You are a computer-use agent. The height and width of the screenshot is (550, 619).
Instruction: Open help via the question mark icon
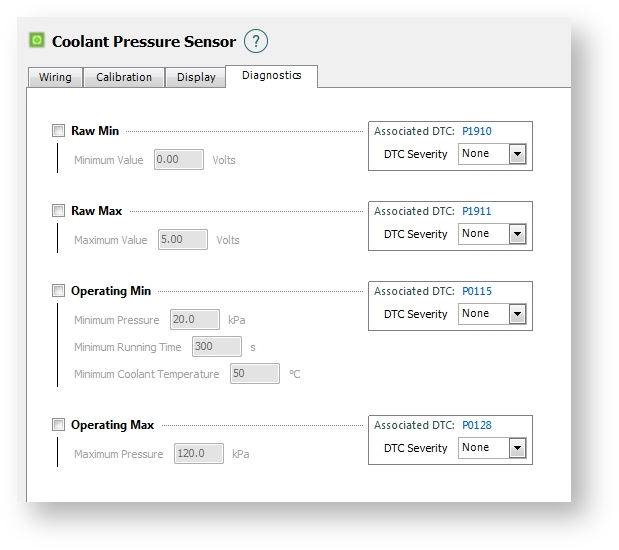(x=256, y=41)
